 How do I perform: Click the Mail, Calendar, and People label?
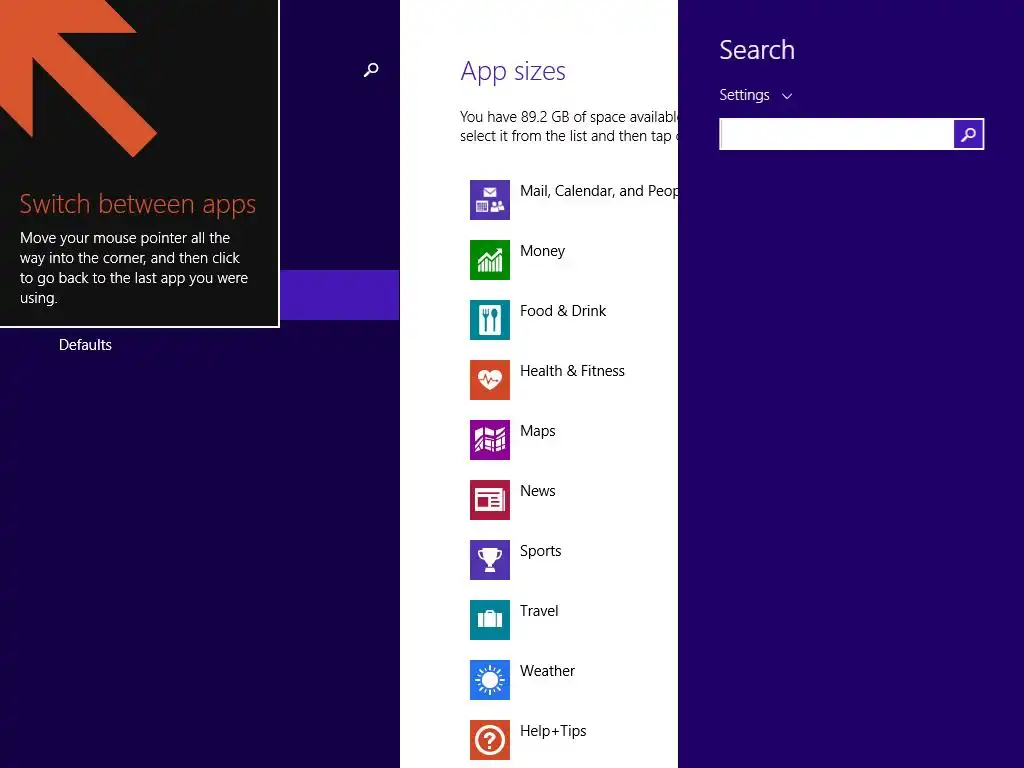[599, 191]
